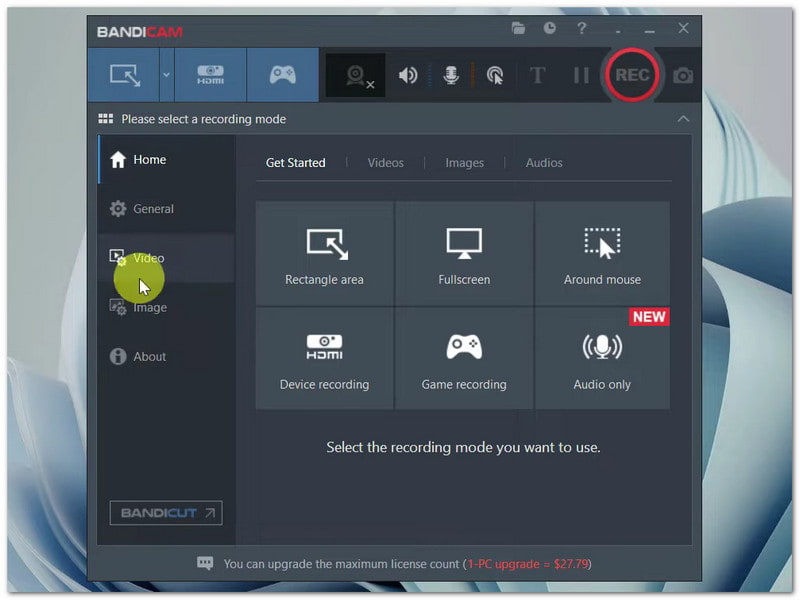Toggle the text overlay T icon
The height and width of the screenshot is (600, 800).
(537, 76)
